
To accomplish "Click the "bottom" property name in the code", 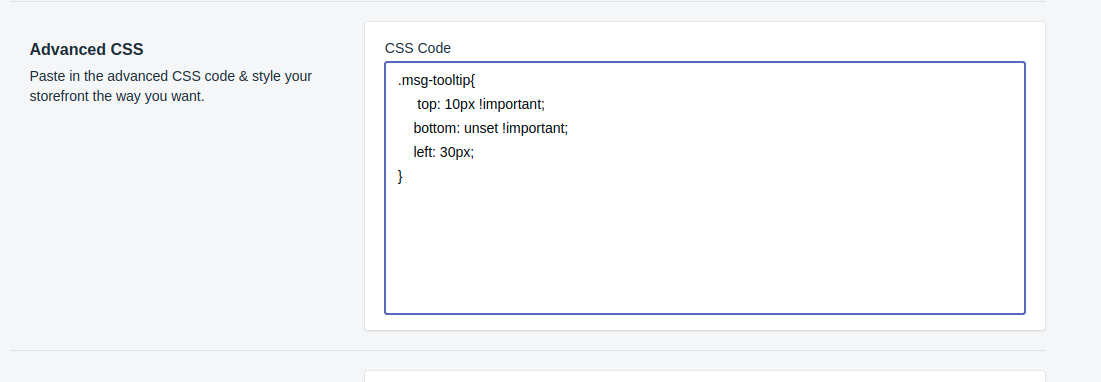I will pyautogui.click(x=435, y=129).
